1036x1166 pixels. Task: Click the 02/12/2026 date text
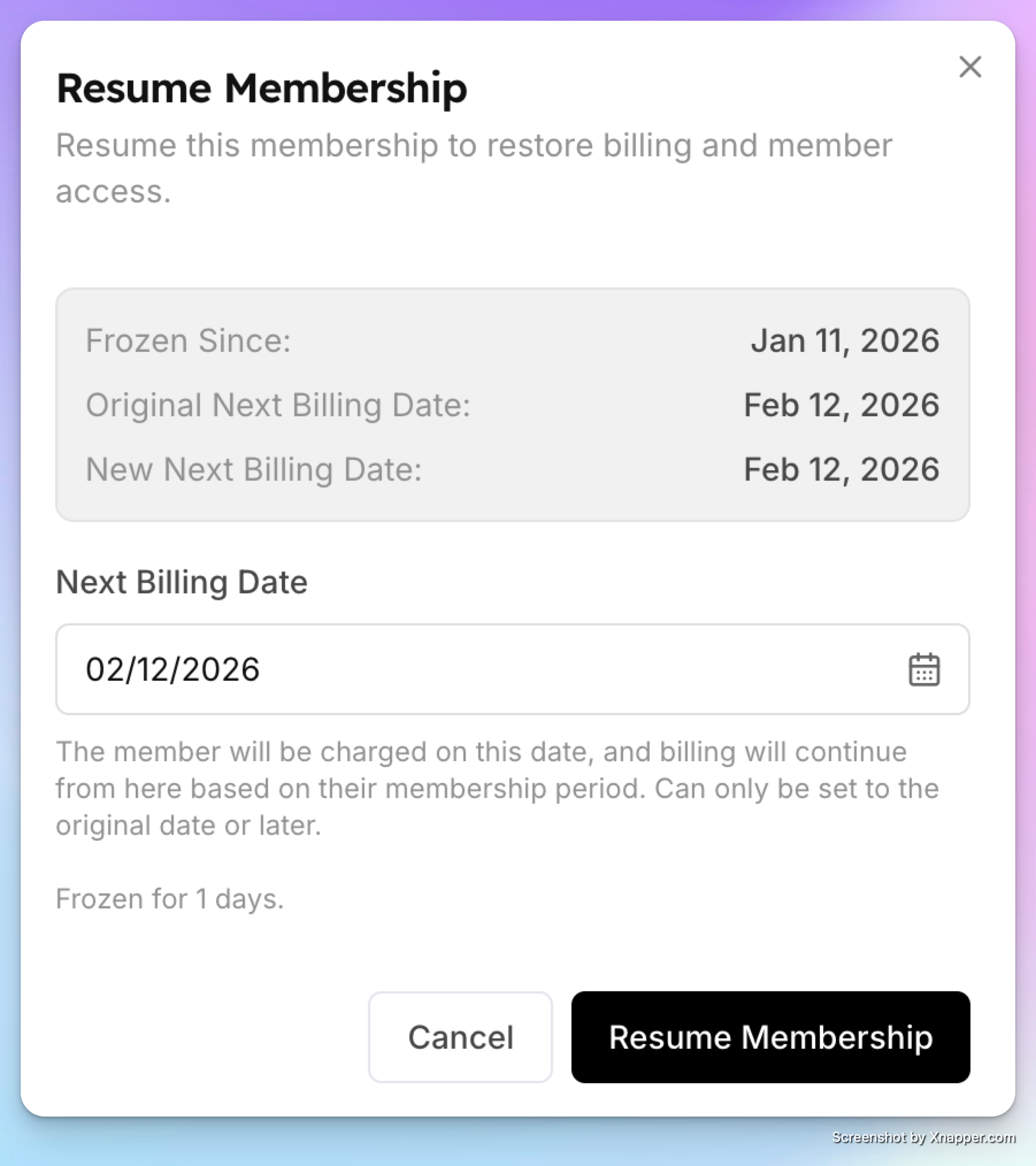[173, 670]
